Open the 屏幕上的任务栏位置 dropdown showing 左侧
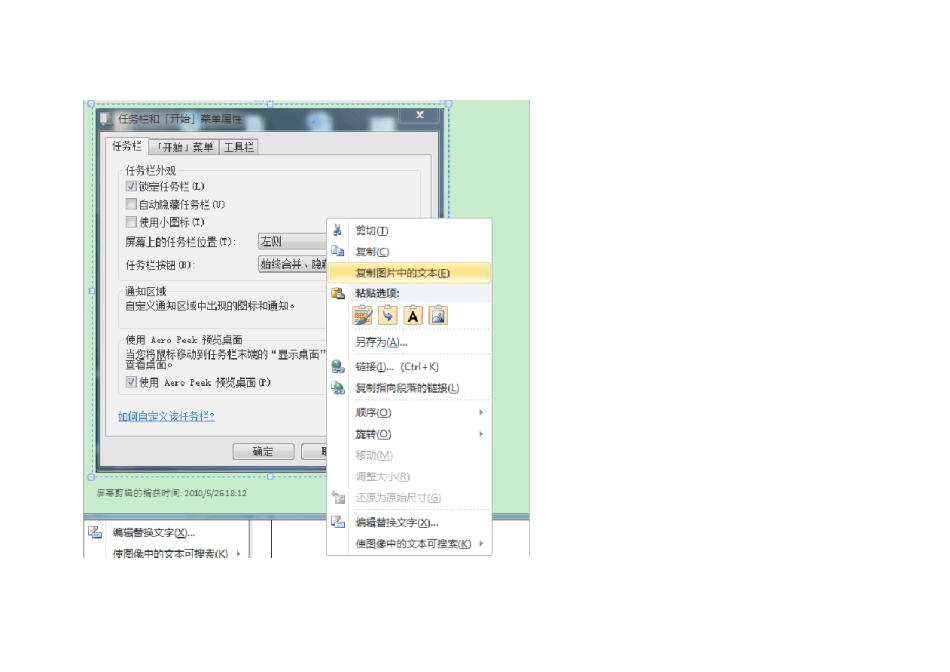This screenshot has height=672, width=950. (x=292, y=242)
